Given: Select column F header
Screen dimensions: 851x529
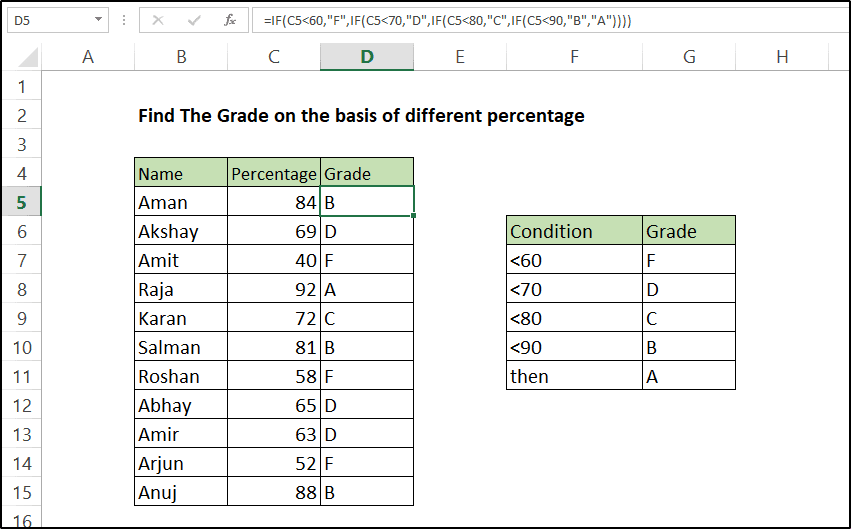Looking at the screenshot, I should pyautogui.click(x=574, y=57).
